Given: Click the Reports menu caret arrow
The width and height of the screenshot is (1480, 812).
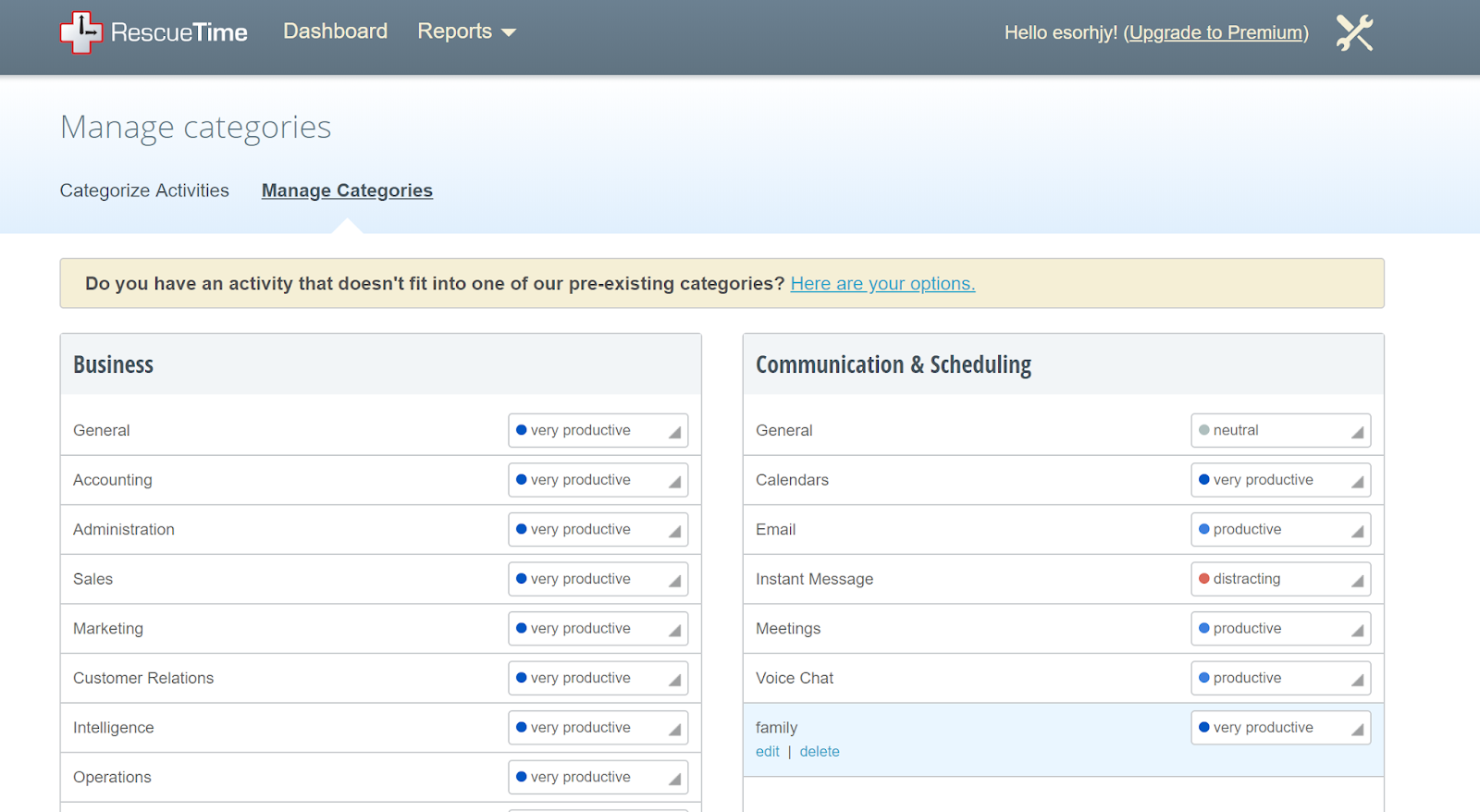Looking at the screenshot, I should click(x=509, y=32).
